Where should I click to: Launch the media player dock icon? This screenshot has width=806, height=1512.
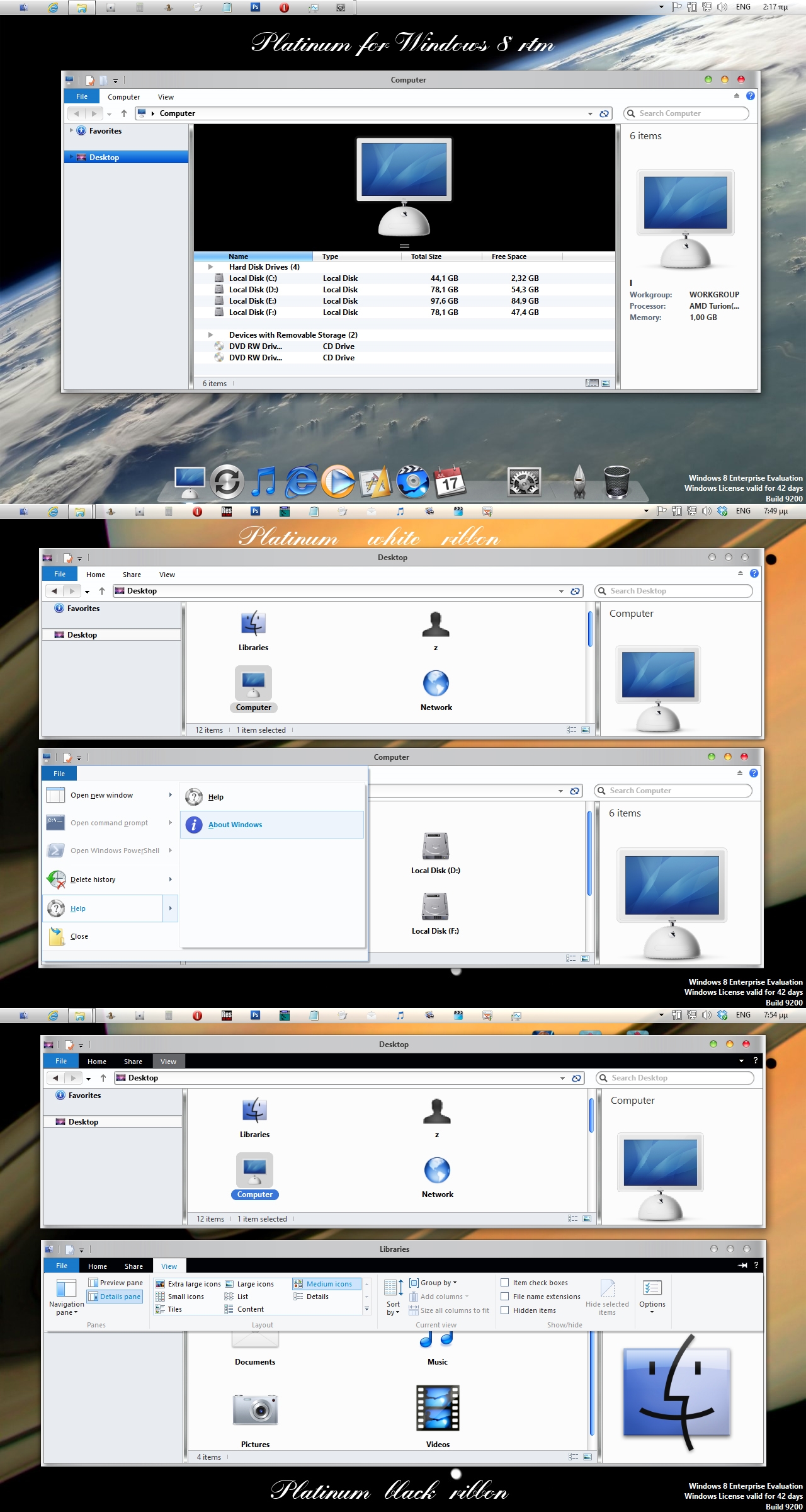pos(338,482)
